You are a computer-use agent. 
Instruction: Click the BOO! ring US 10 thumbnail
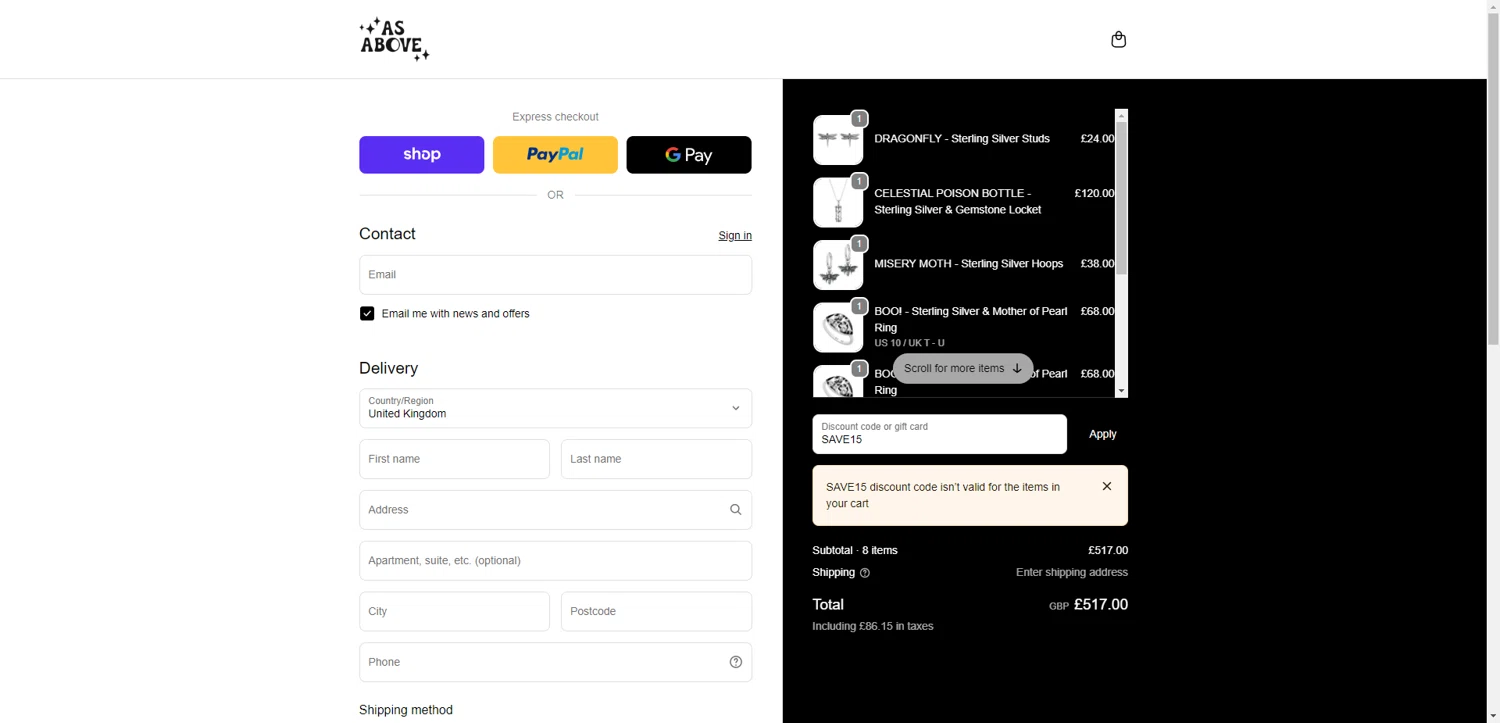pyautogui.click(x=838, y=327)
